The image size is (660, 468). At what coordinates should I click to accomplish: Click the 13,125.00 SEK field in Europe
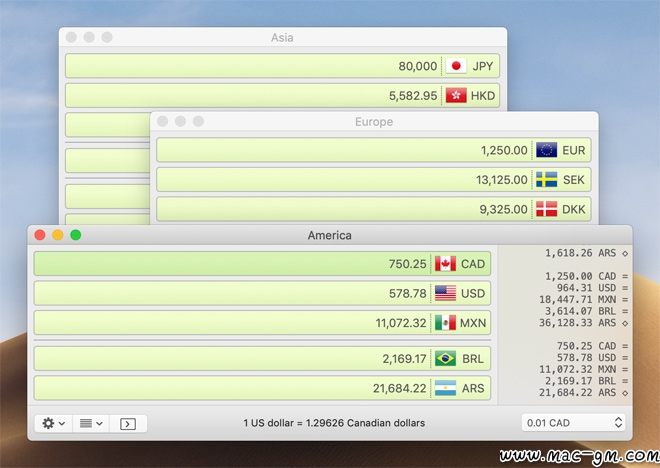(x=374, y=179)
